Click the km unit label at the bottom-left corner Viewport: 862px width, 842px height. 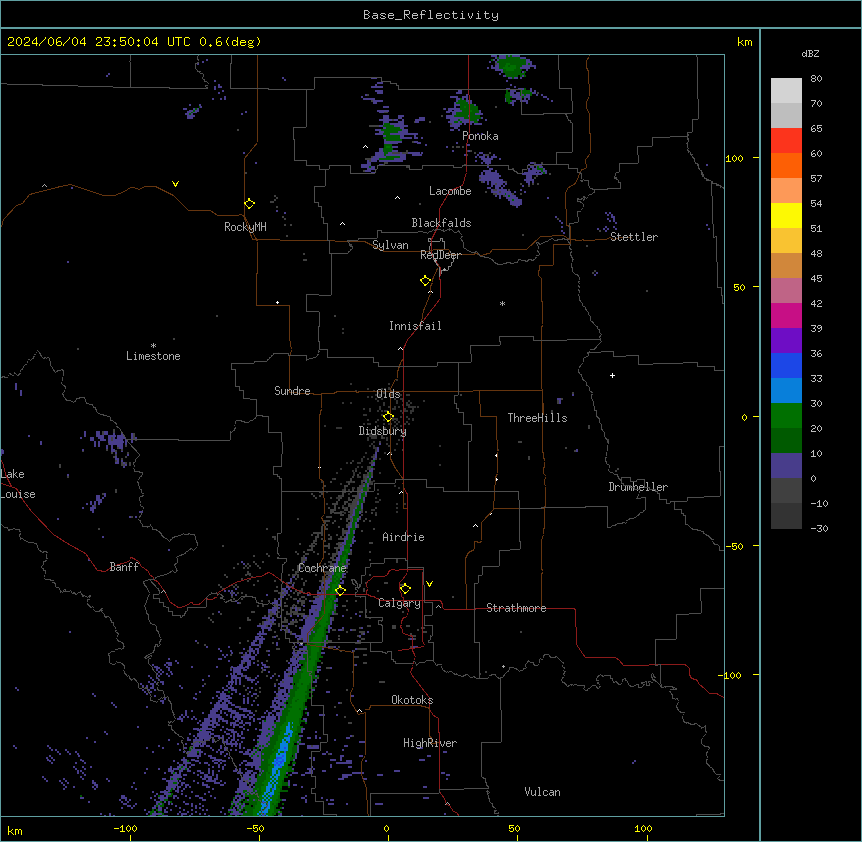click(x=15, y=830)
